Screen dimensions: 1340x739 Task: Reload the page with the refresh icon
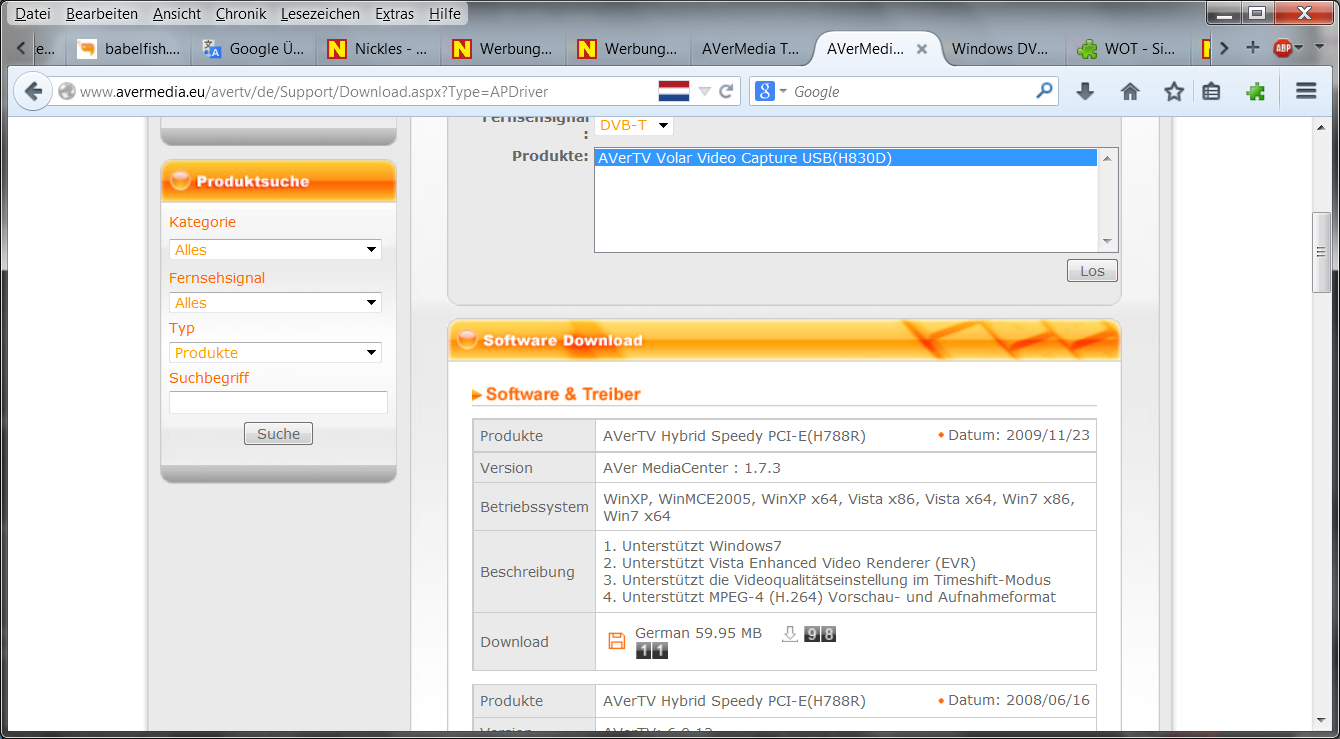coord(727,92)
